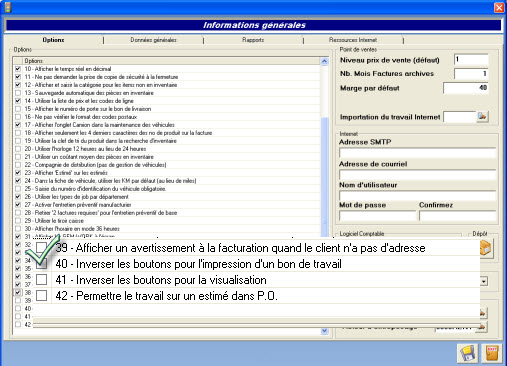Image resolution: width=507 pixels, height=366 pixels.
Task: Open the dropdown arrow at the right panel edge
Action: tap(484, 281)
